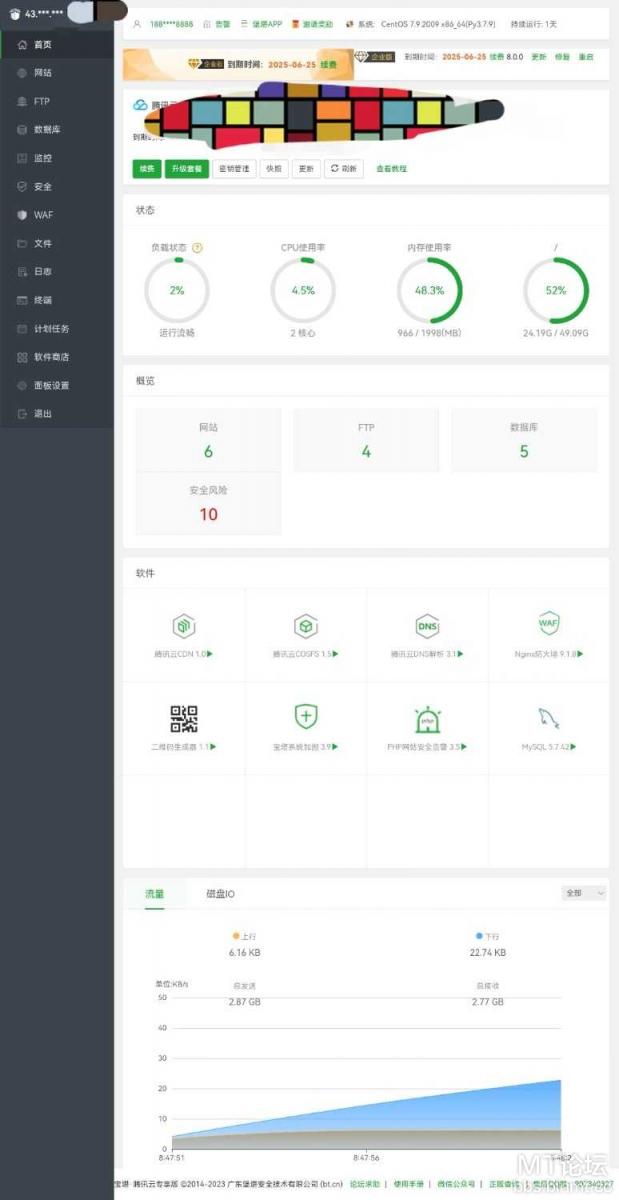Screen dimensions: 619x1200
Task: Click the 重启 restart link
Action: coord(586,57)
